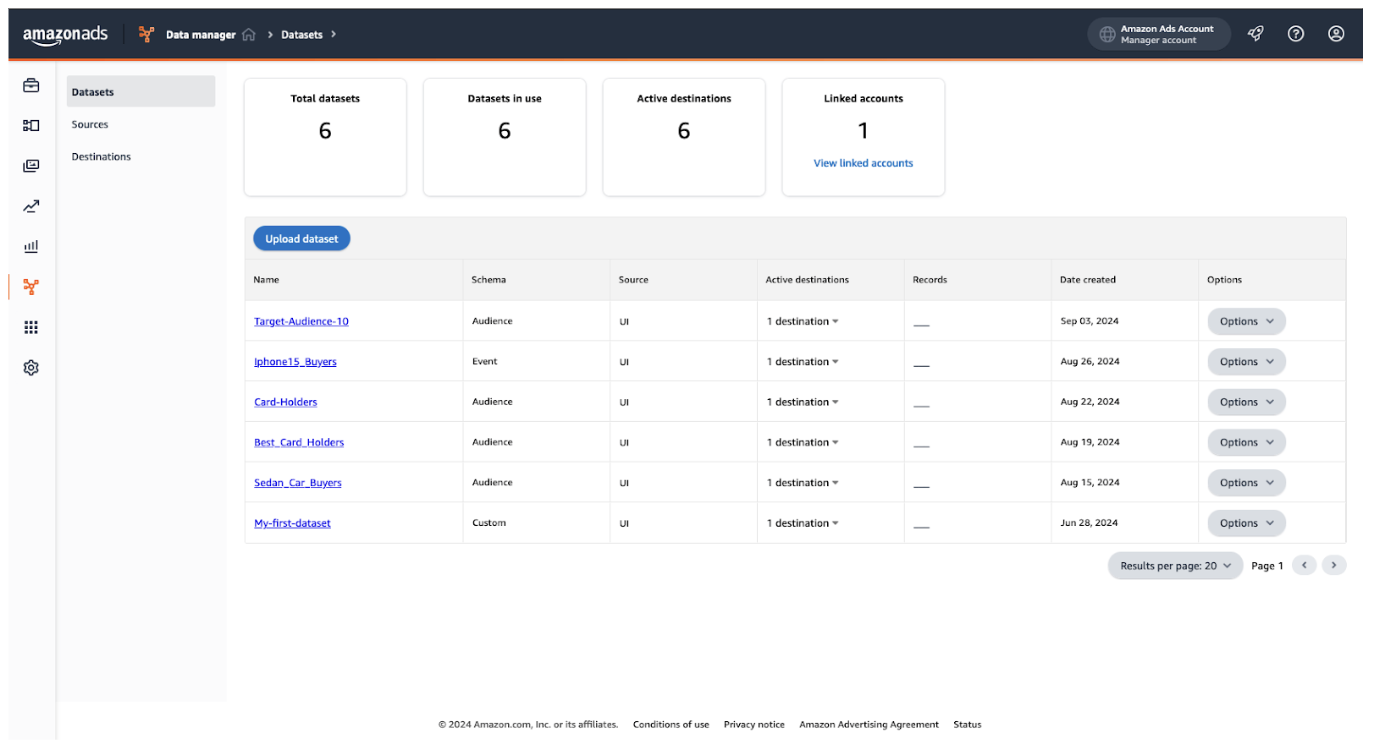Open the Iphone15_Buyers dataset
This screenshot has height=746, width=1386.
coord(295,362)
